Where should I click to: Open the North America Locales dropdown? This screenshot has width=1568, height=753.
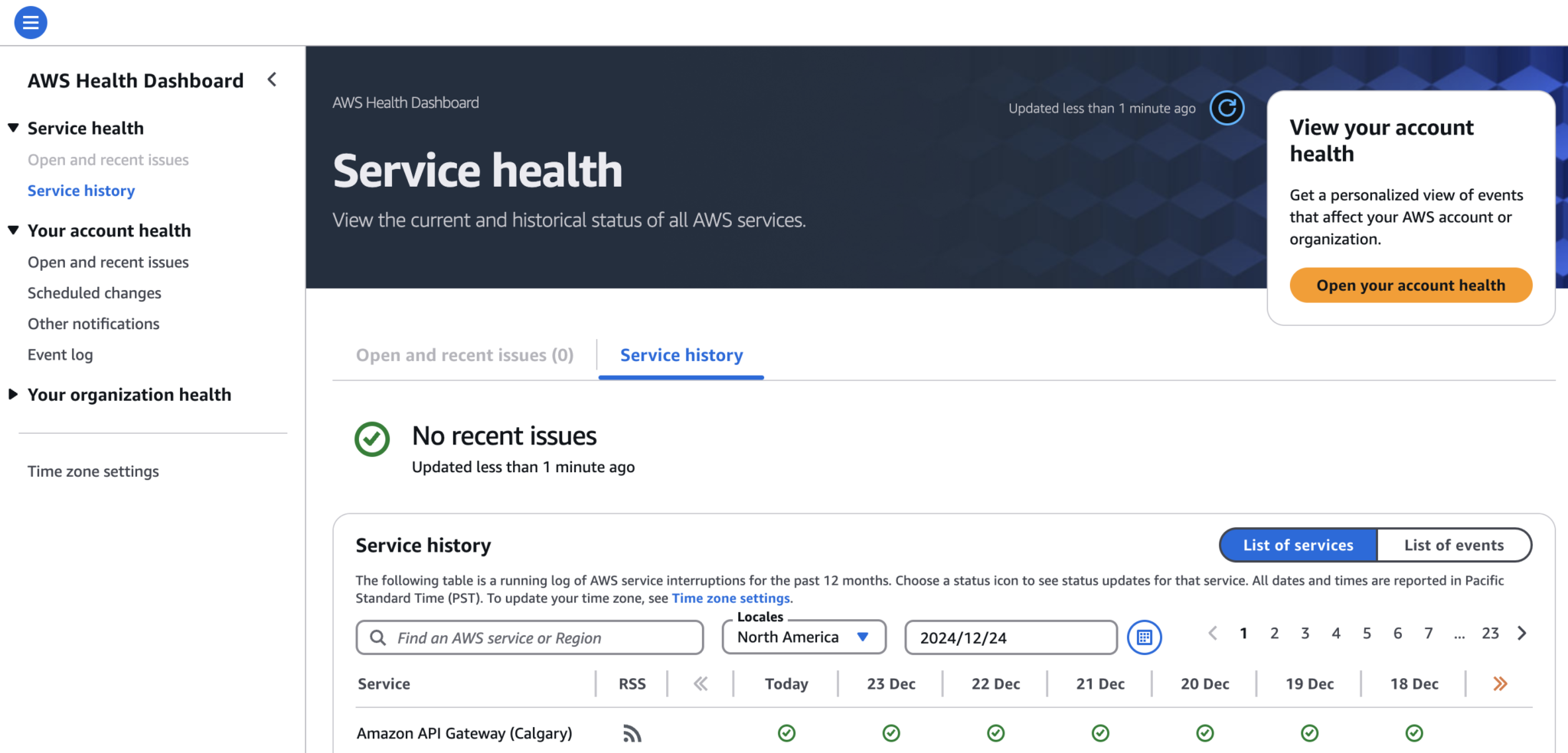tap(803, 637)
